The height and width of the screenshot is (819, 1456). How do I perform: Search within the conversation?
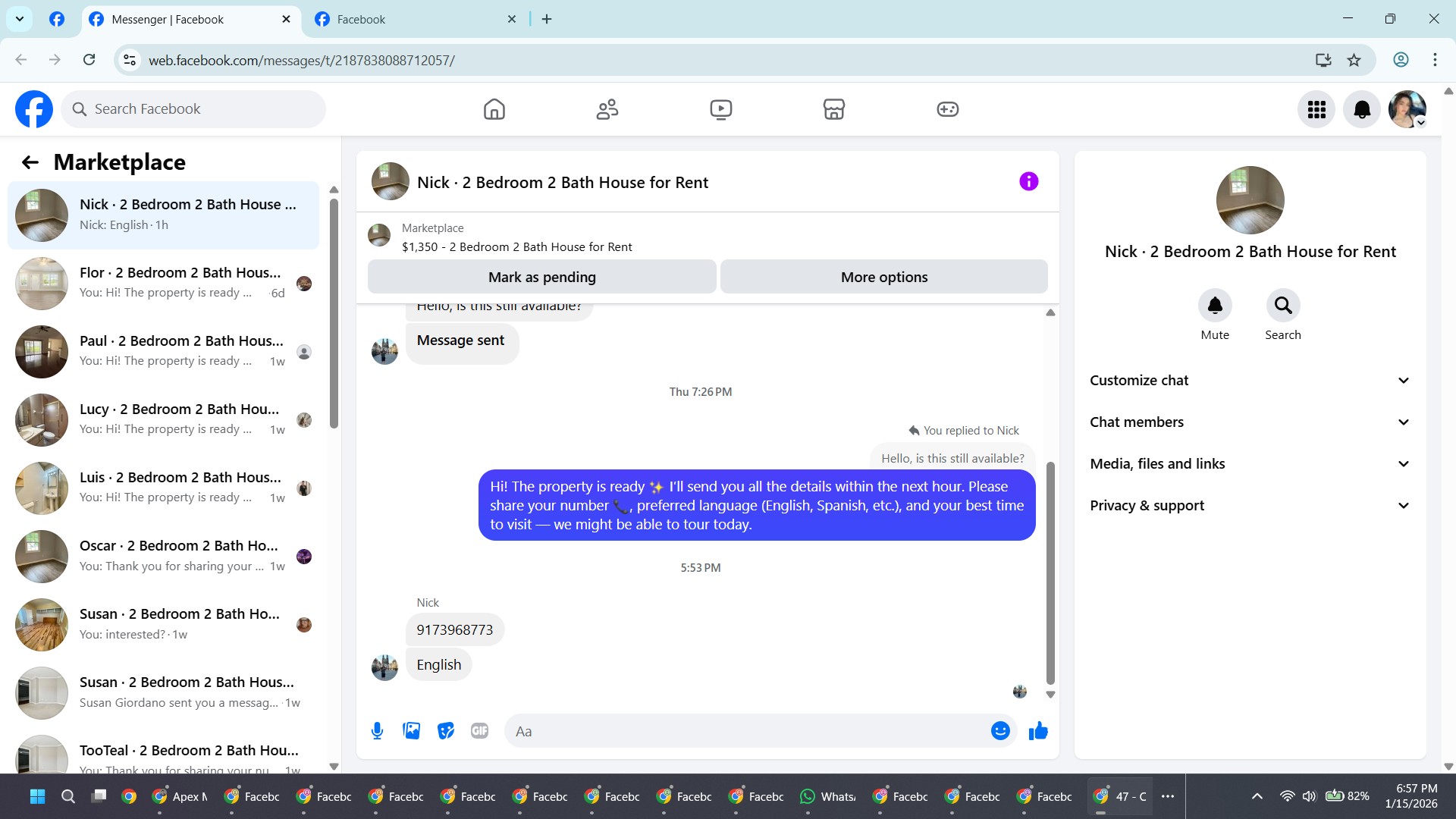tap(1282, 306)
